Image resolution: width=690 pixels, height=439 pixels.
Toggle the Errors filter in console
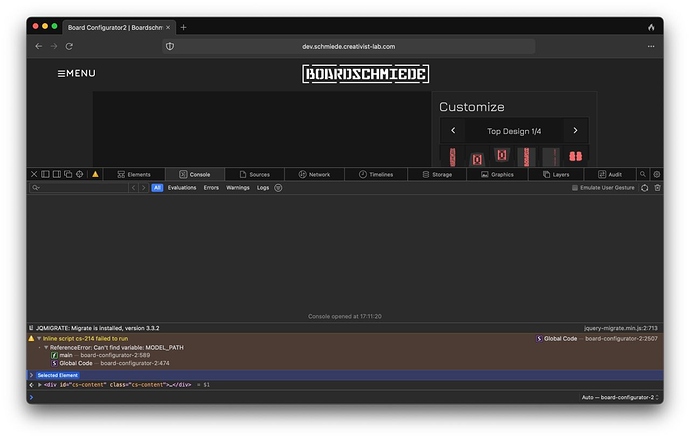tap(211, 188)
